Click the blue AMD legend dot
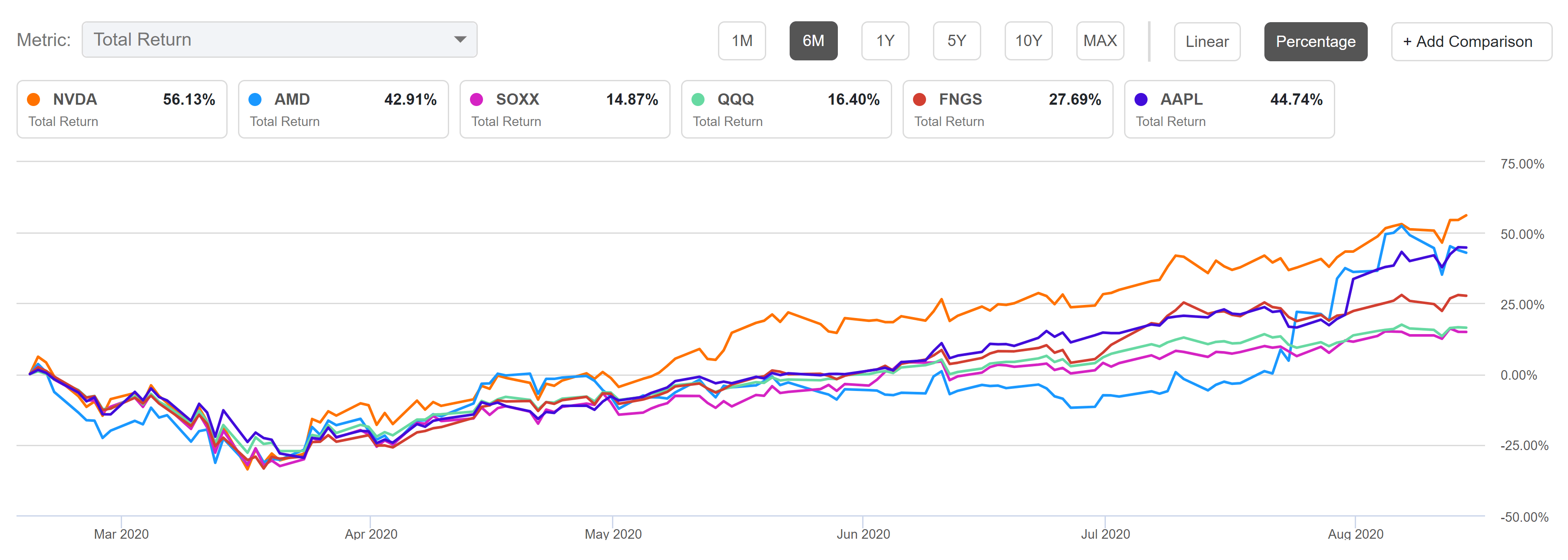The width and height of the screenshot is (1568, 560). click(x=255, y=99)
